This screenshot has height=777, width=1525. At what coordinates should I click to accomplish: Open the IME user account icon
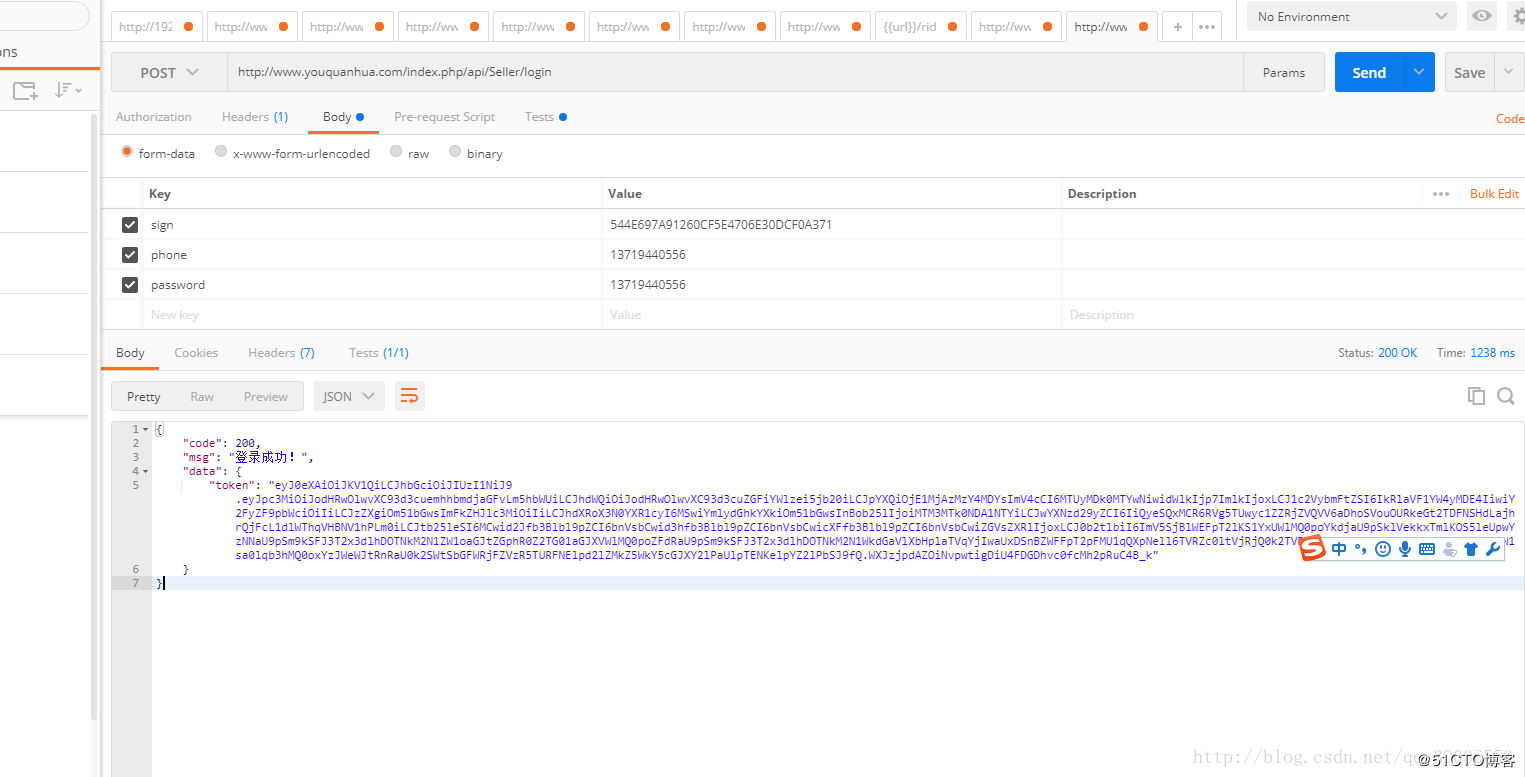pos(1449,548)
